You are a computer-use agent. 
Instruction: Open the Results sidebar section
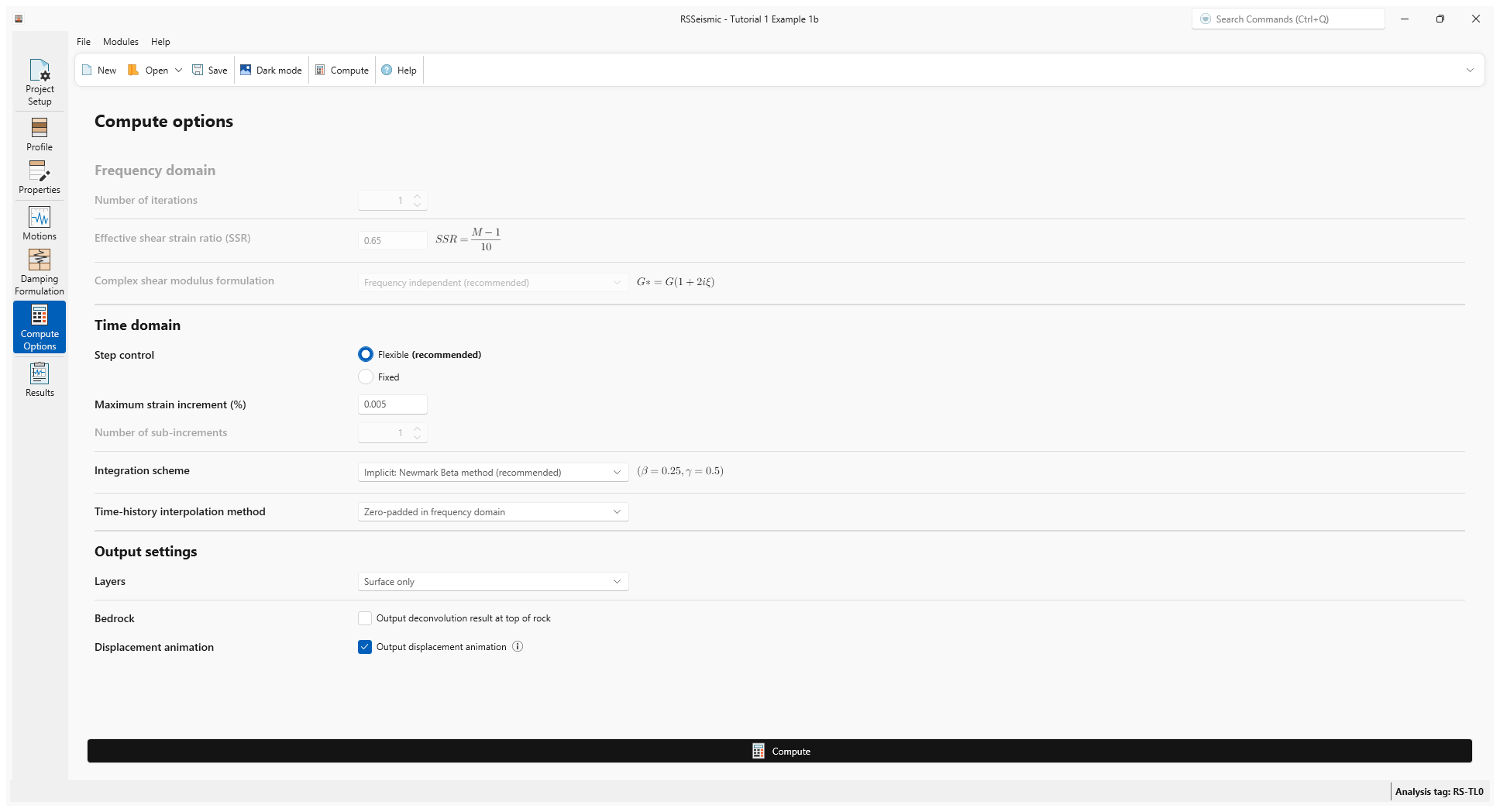tap(40, 380)
